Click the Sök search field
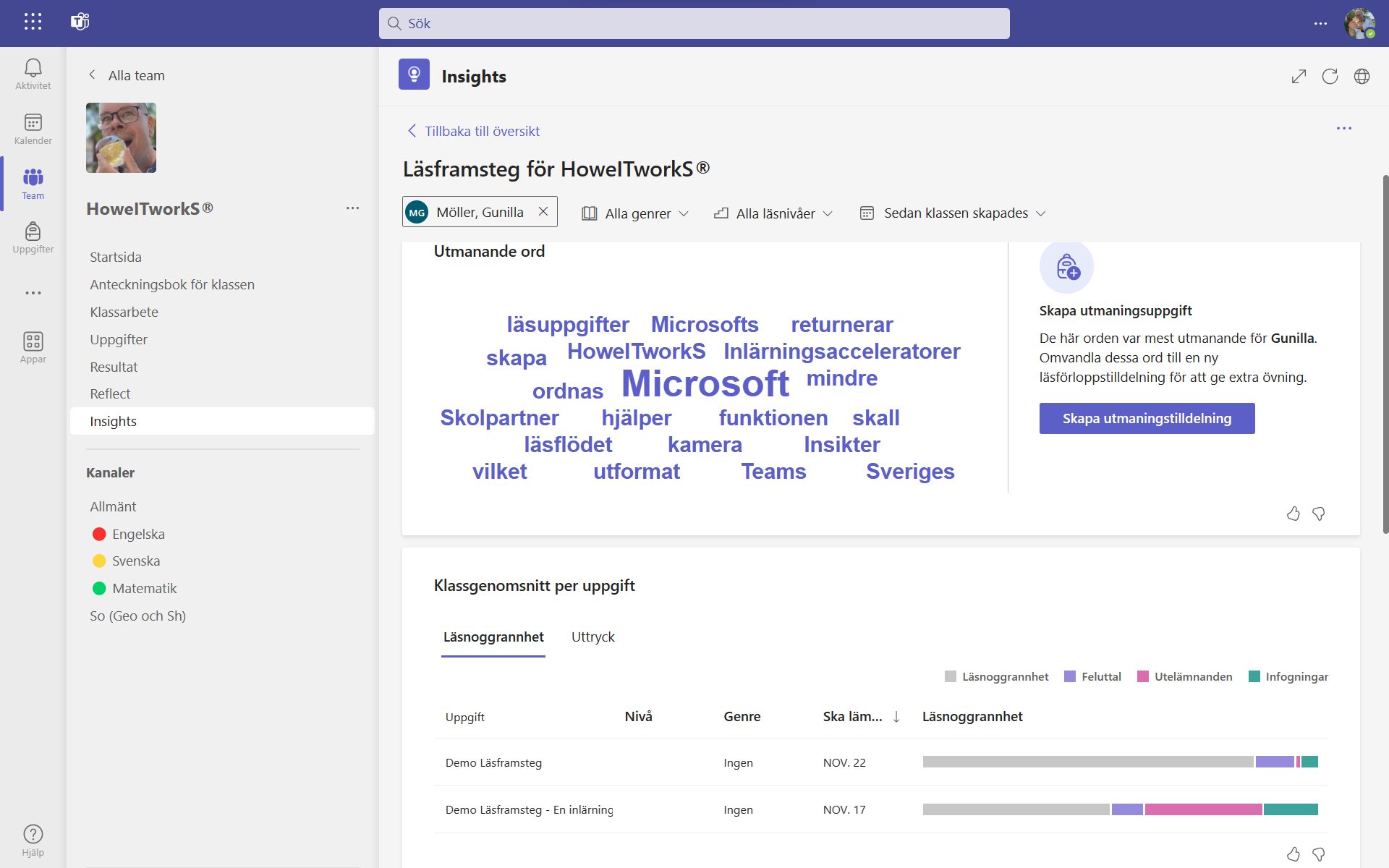The height and width of the screenshot is (868, 1389). 694,23
